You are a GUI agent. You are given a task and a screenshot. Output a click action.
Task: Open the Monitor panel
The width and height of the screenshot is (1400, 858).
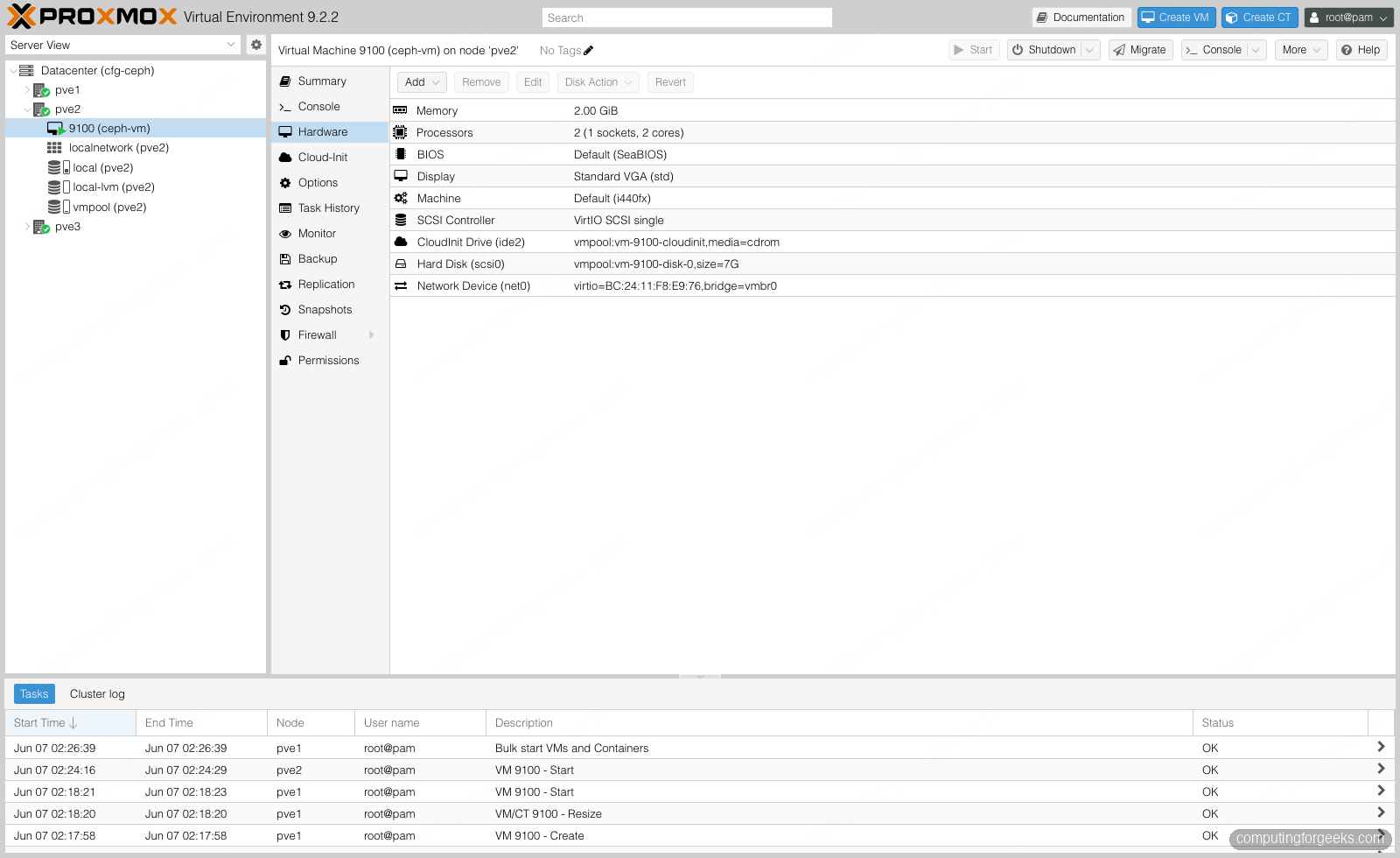pos(330,234)
